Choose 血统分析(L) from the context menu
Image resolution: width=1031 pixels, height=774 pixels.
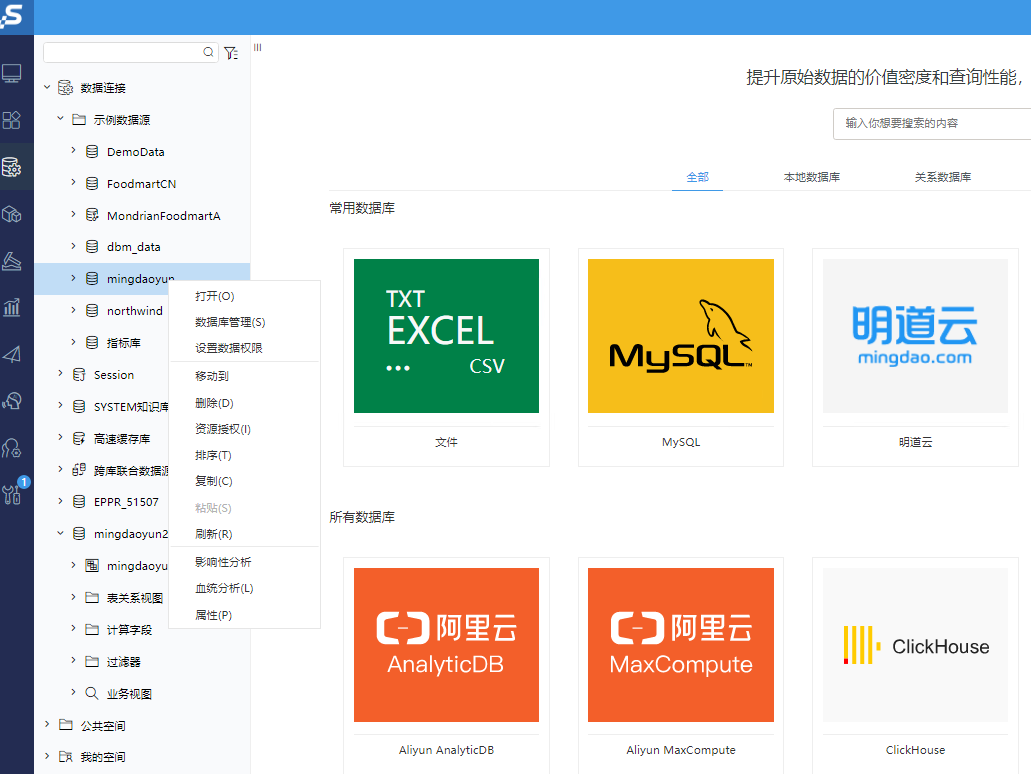pyautogui.click(x=244, y=589)
